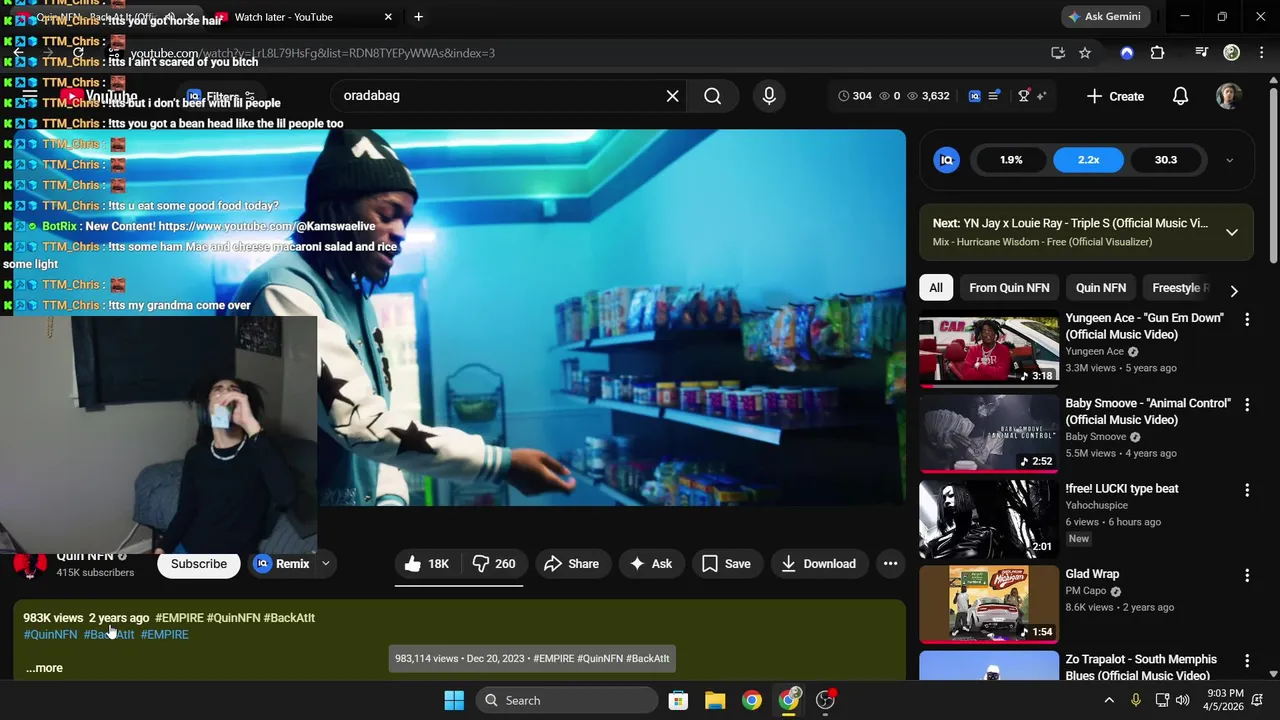The height and width of the screenshot is (720, 1280).
Task: Open the vidIQ list icon with blue dot
Action: [x=994, y=96]
